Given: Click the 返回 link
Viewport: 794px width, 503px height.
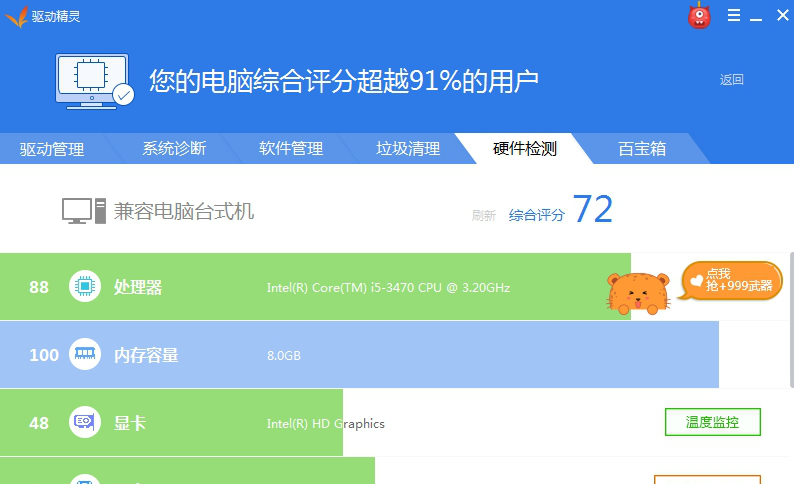Looking at the screenshot, I should tap(732, 80).
